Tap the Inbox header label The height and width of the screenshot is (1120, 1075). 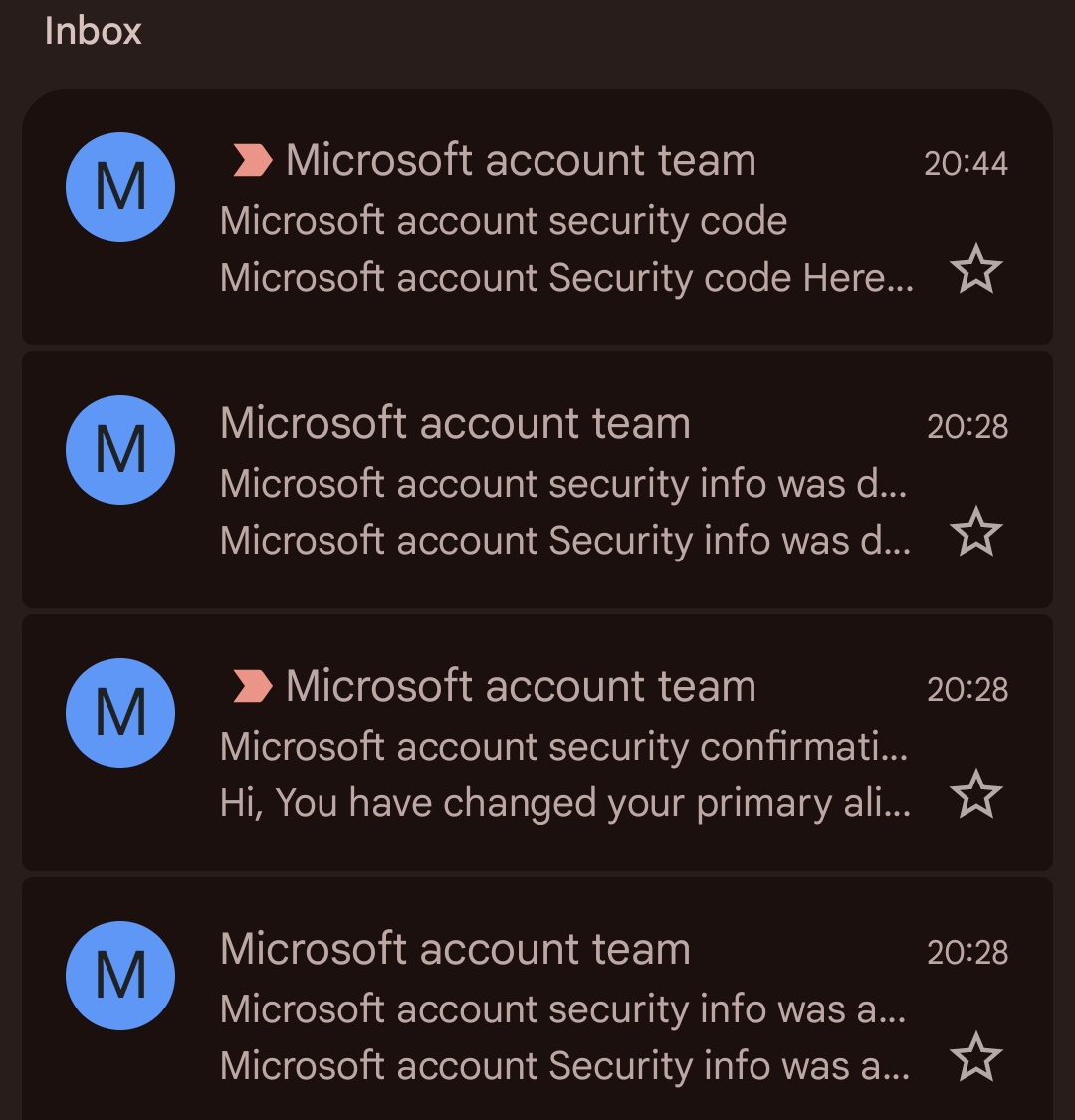pos(94,31)
